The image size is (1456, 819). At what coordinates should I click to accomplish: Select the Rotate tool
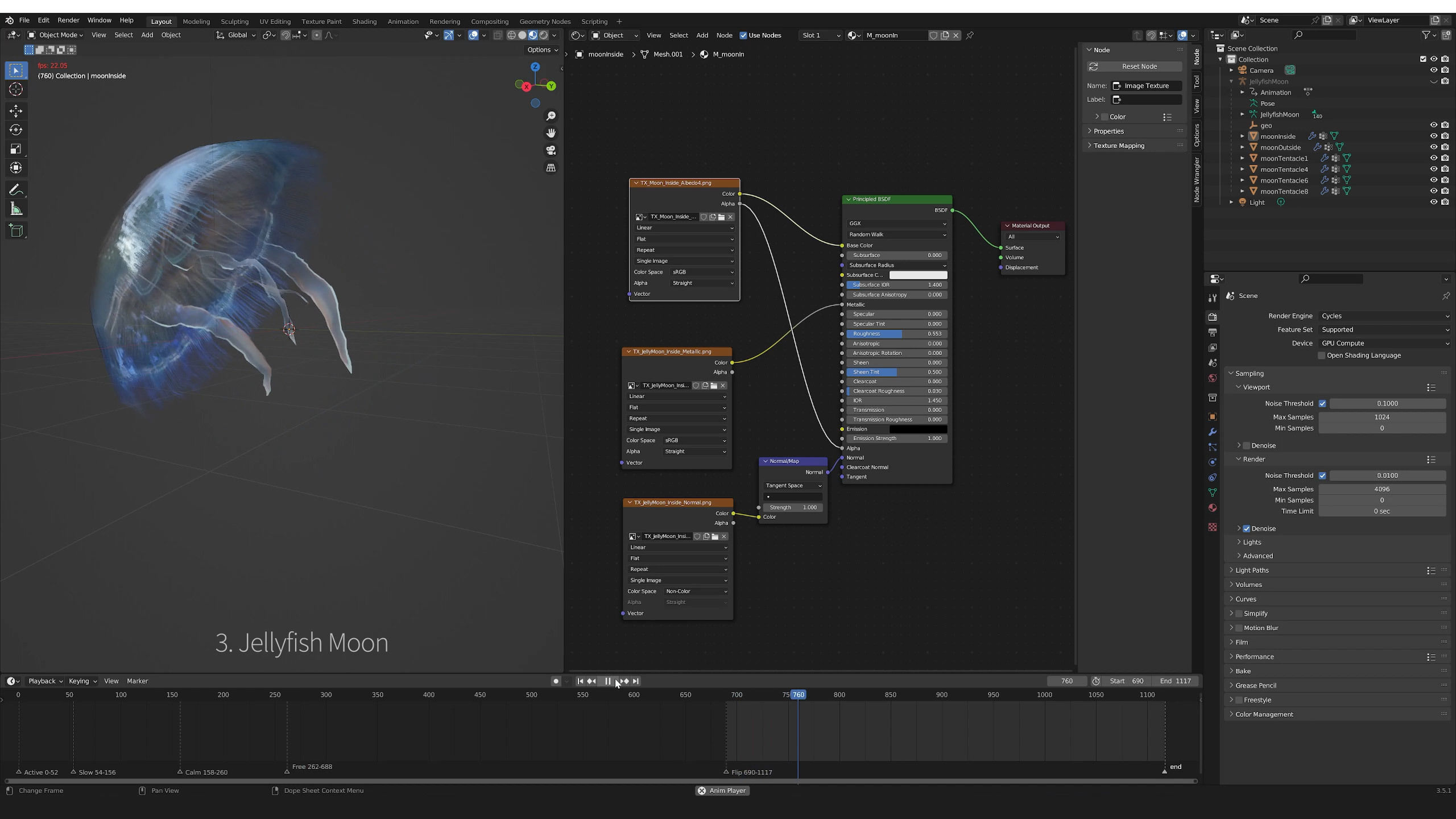[x=16, y=130]
